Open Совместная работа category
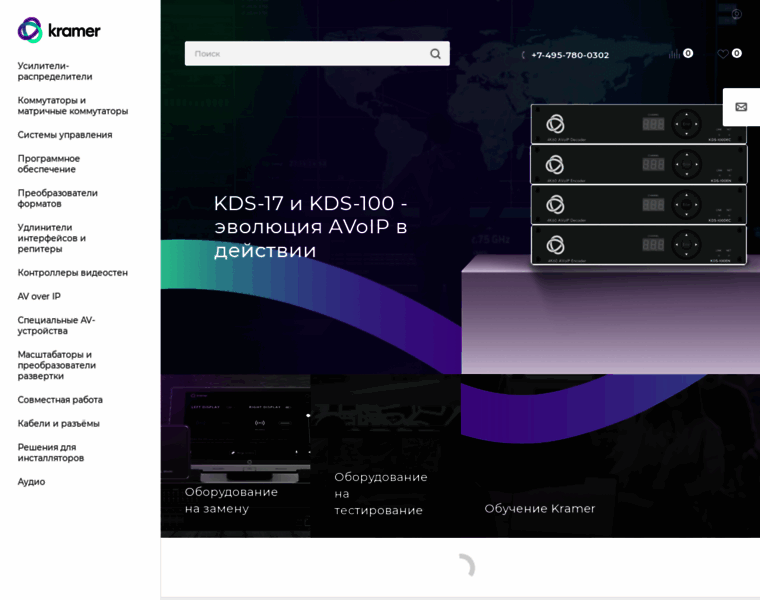This screenshot has width=760, height=600. [60, 400]
